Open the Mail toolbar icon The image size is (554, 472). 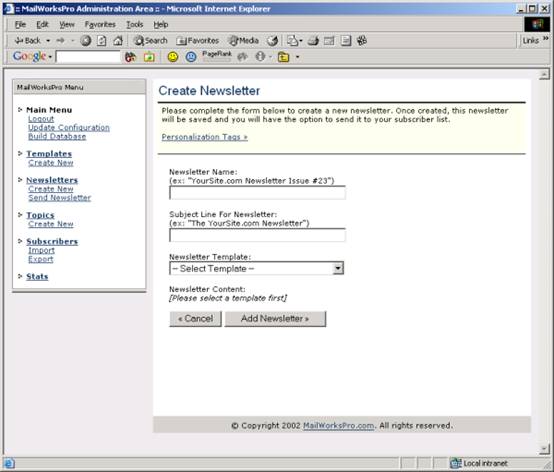tap(294, 41)
